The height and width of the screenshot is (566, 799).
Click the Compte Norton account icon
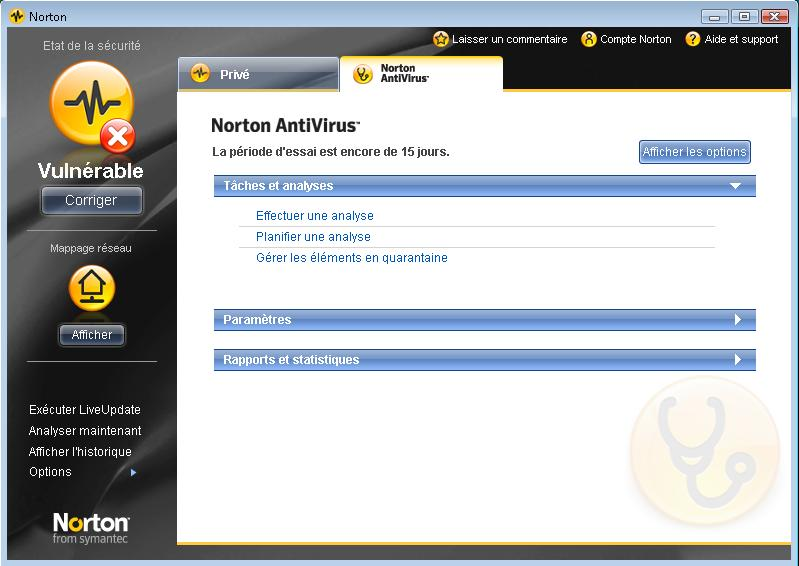[589, 39]
